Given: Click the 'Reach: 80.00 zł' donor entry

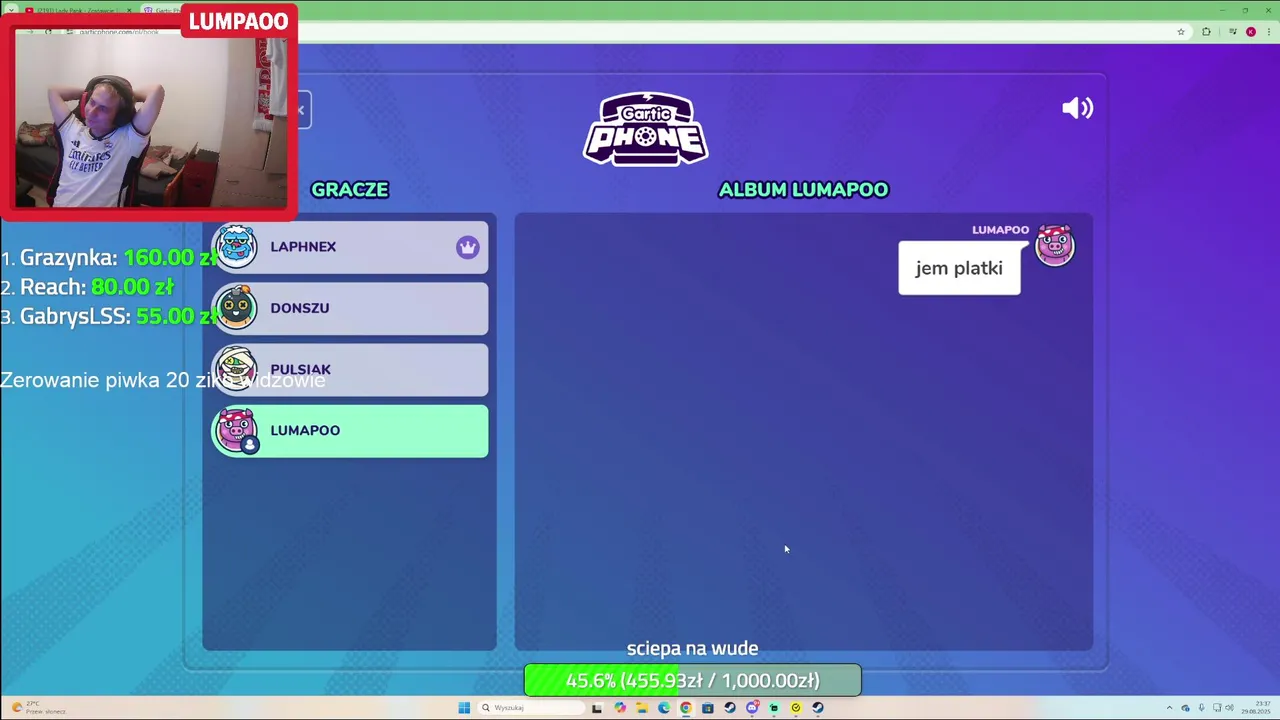Looking at the screenshot, I should pyautogui.click(x=88, y=287).
